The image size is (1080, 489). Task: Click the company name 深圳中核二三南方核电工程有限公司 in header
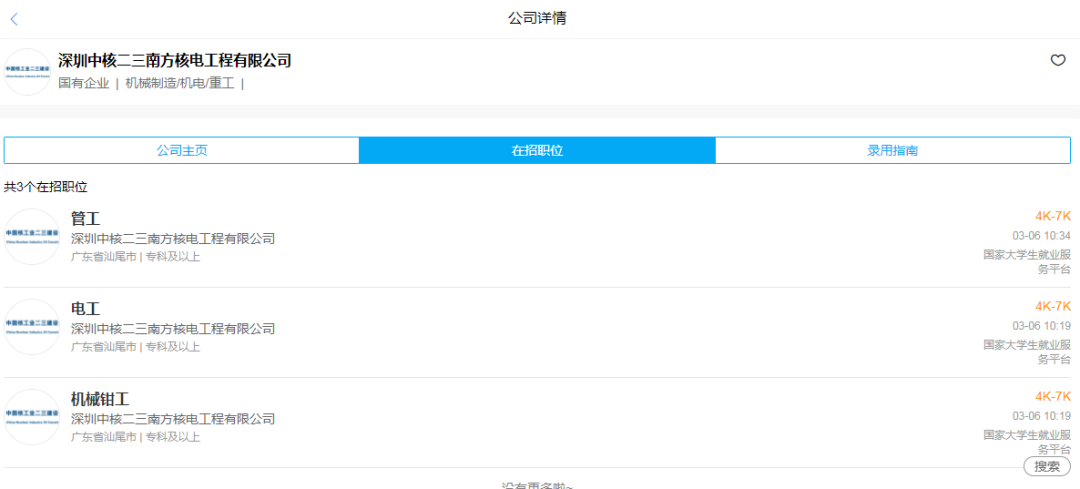tap(175, 61)
